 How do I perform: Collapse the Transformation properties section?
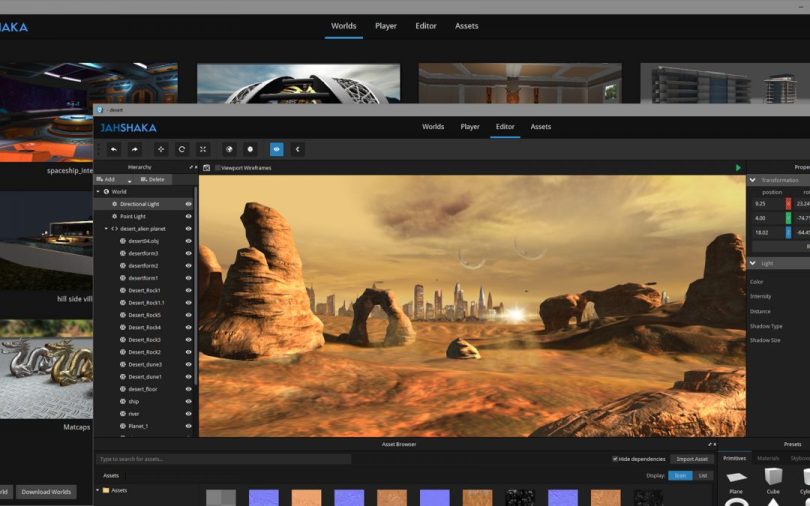pos(752,180)
